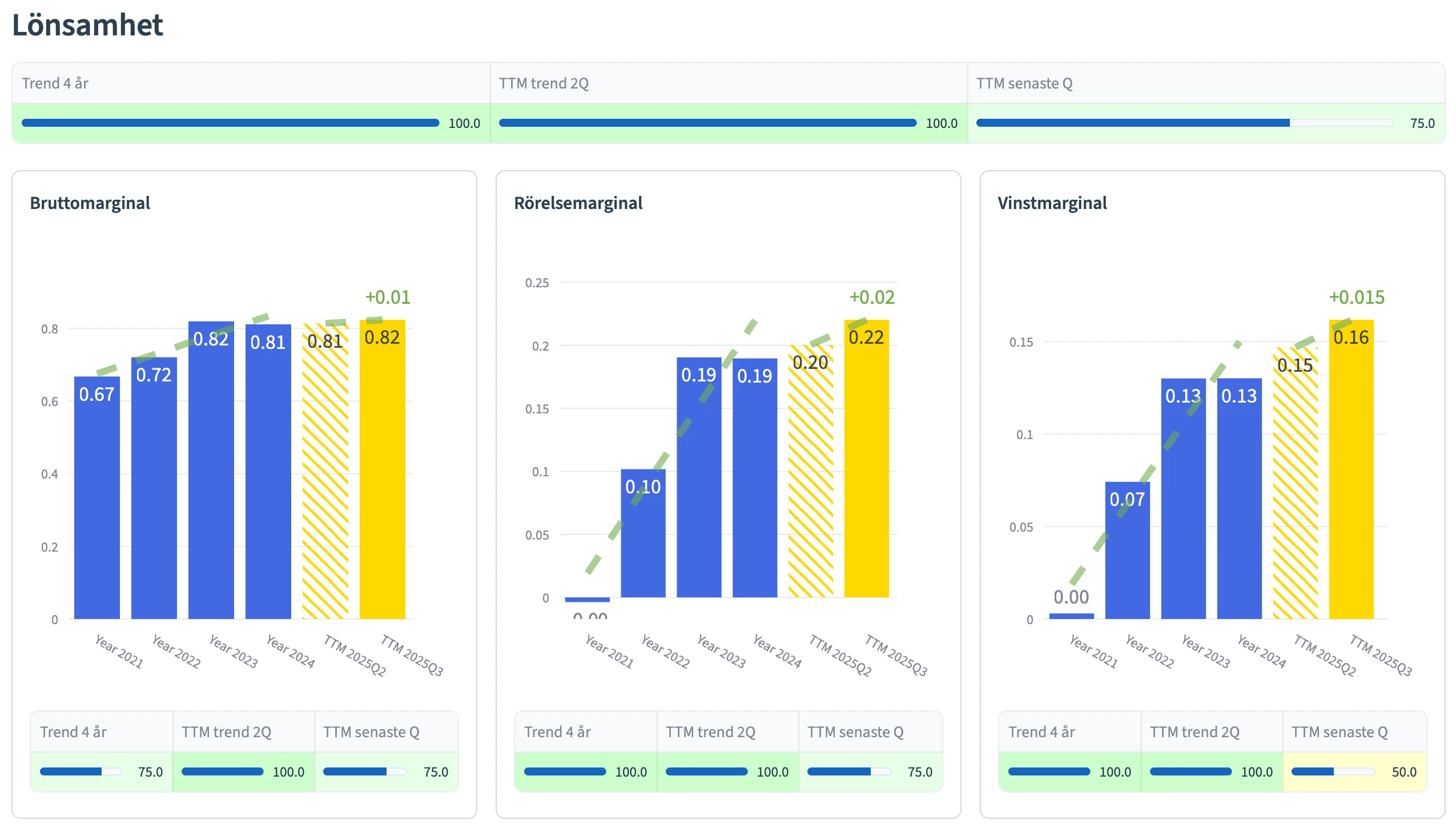Click the TTM trend 2Q overall progress bar
This screenshot has height=828, width=1456.
point(707,123)
